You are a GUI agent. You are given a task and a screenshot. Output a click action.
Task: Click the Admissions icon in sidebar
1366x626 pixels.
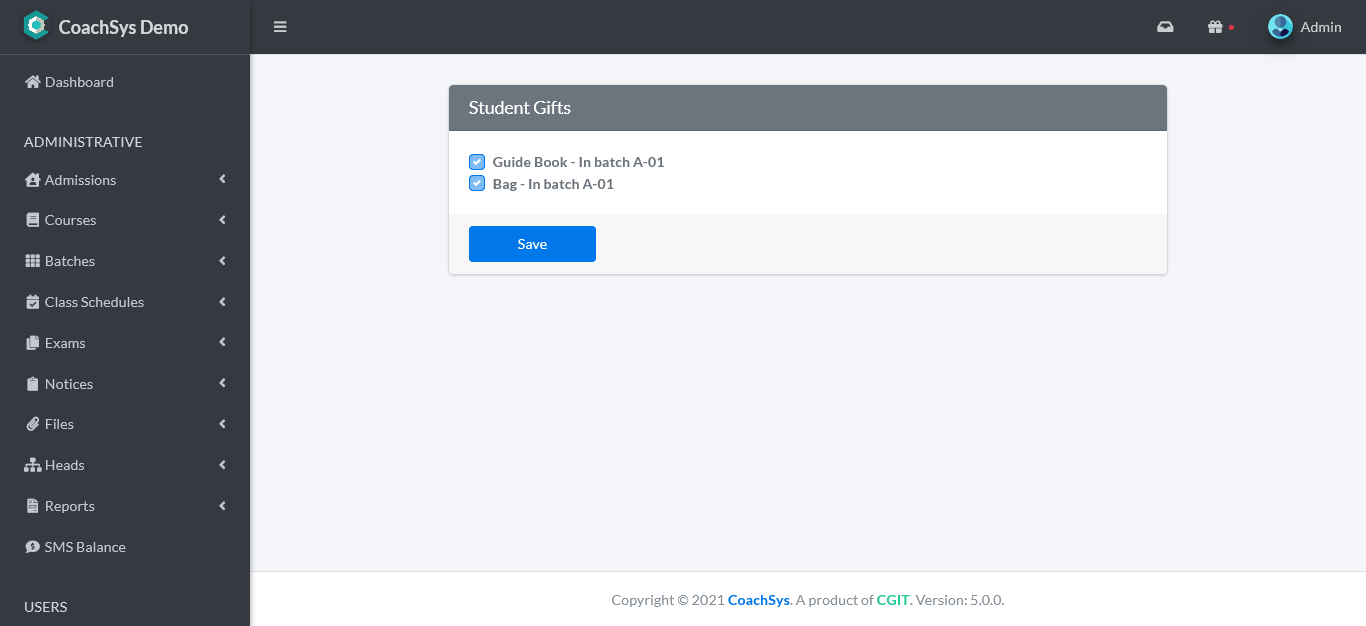click(x=33, y=180)
